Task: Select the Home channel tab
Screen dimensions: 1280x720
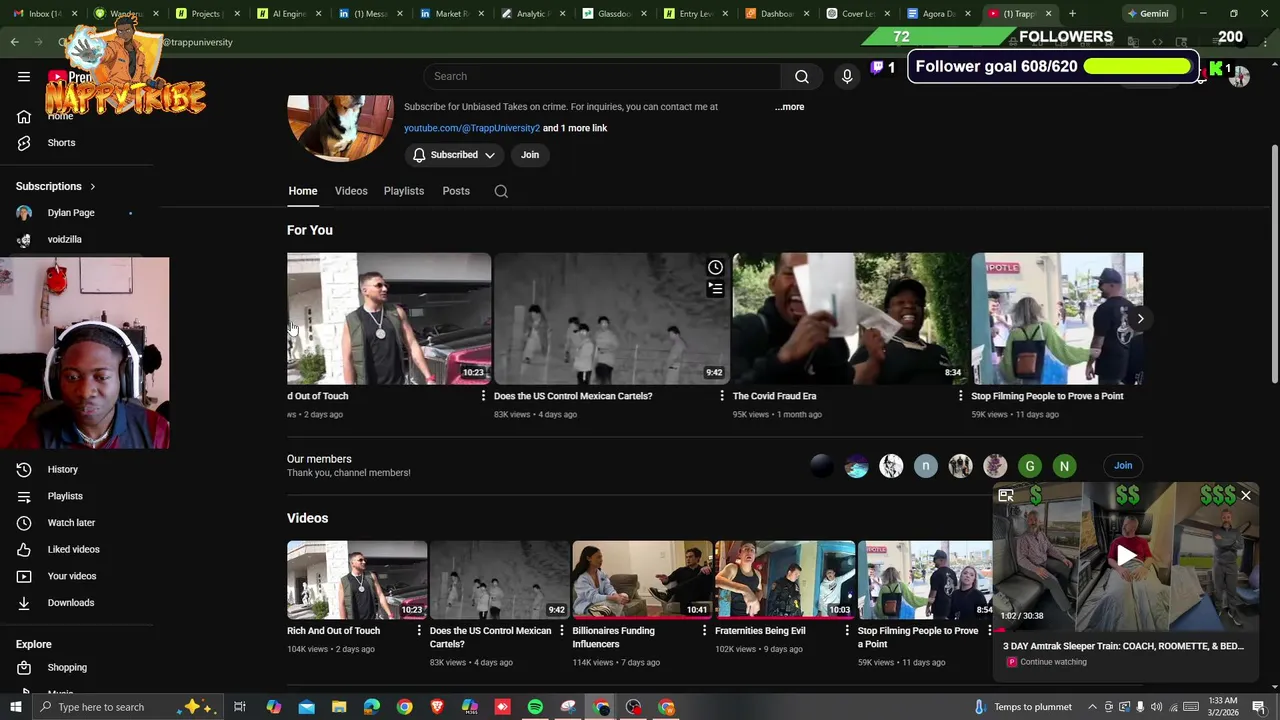Action: tap(303, 191)
